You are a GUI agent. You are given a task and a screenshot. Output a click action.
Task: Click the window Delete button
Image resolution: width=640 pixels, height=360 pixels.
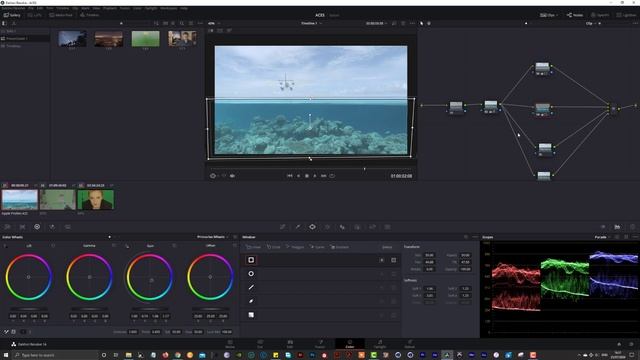coord(387,247)
